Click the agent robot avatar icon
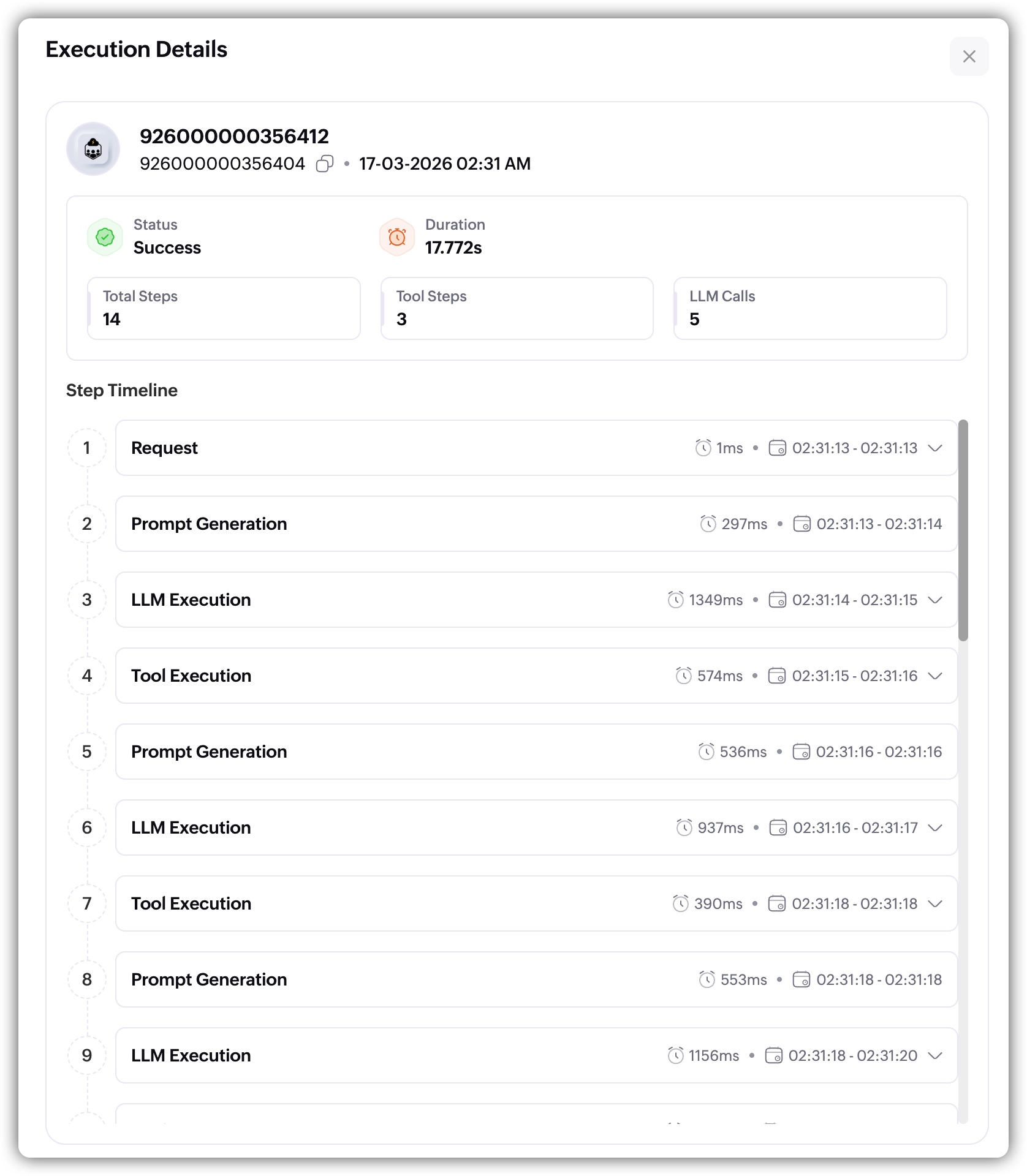This screenshot has width=1027, height=1176. point(93,149)
